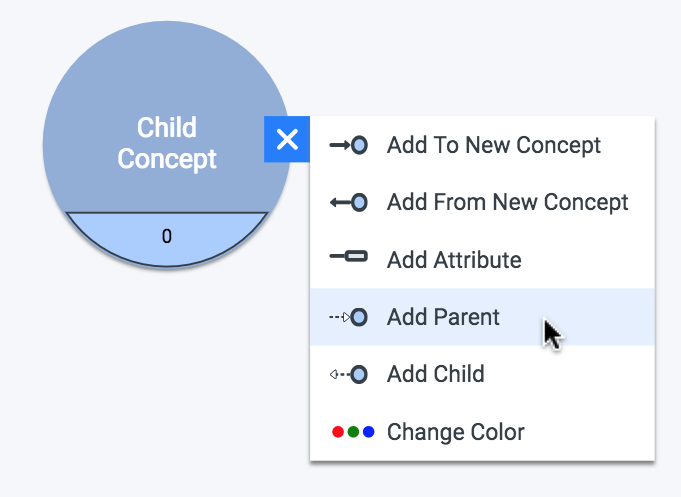Click the green color dot
Image resolution: width=681 pixels, height=497 pixels.
(x=353, y=432)
